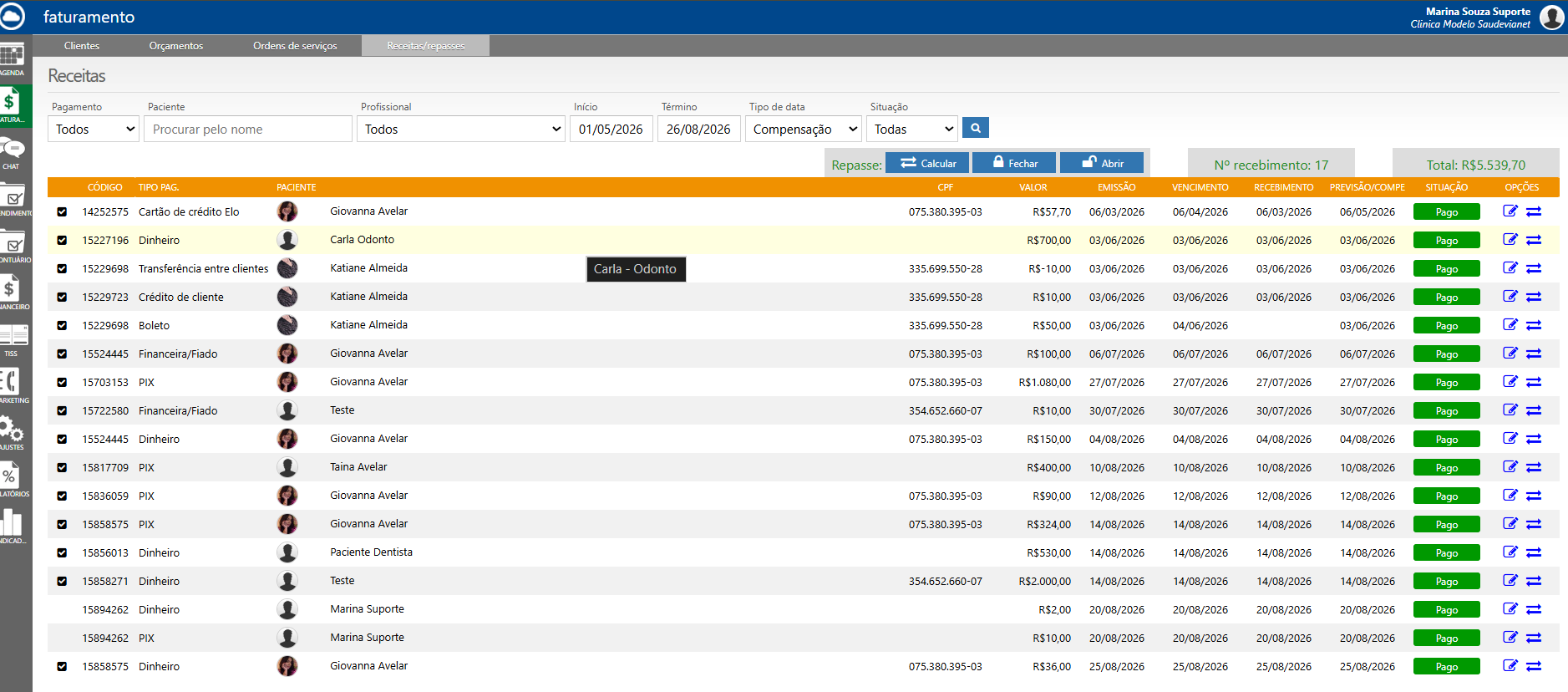The width and height of the screenshot is (1568, 692).
Task: Click user avatar icon in top right
Action: point(1551,17)
